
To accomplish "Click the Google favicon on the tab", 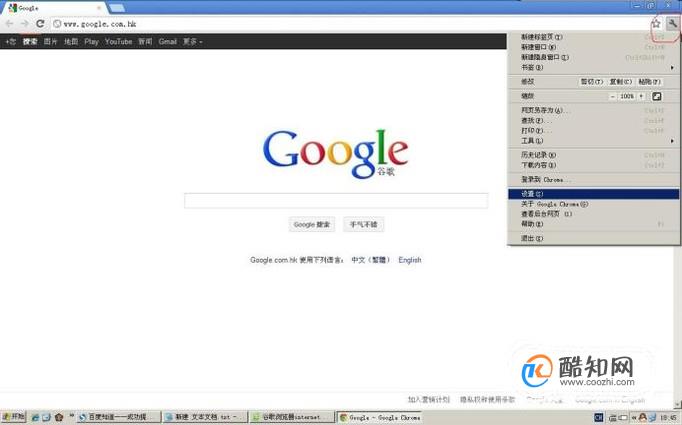I will click(x=12, y=8).
